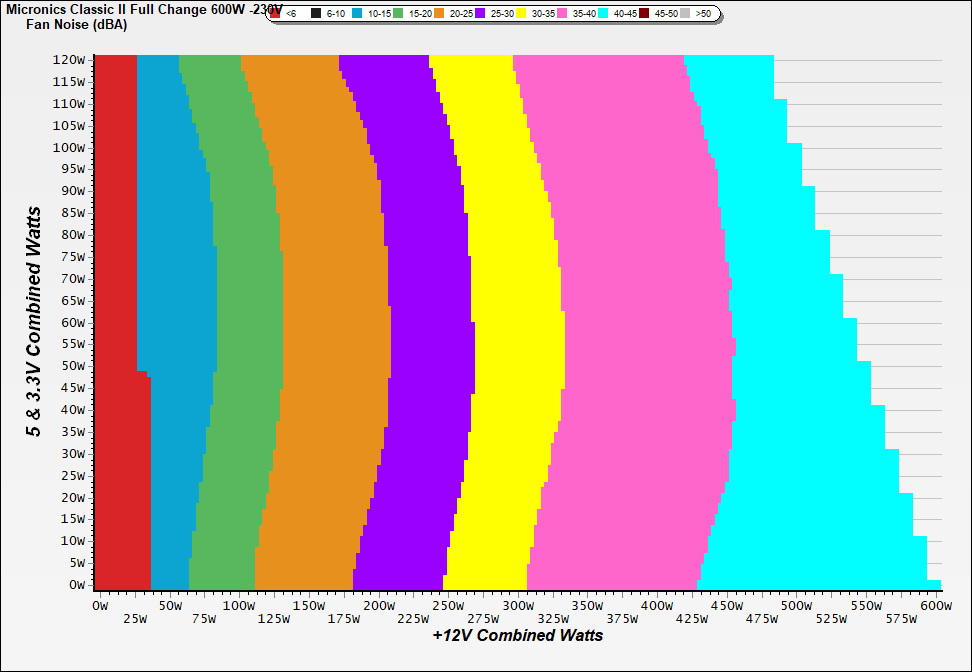Click the yellow 30-35 legend swatch
Screen dimensions: 972x672
521,14
